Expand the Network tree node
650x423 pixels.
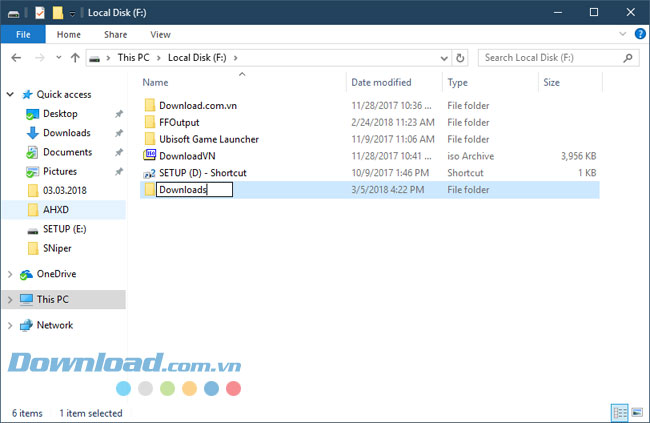pyautogui.click(x=10, y=325)
